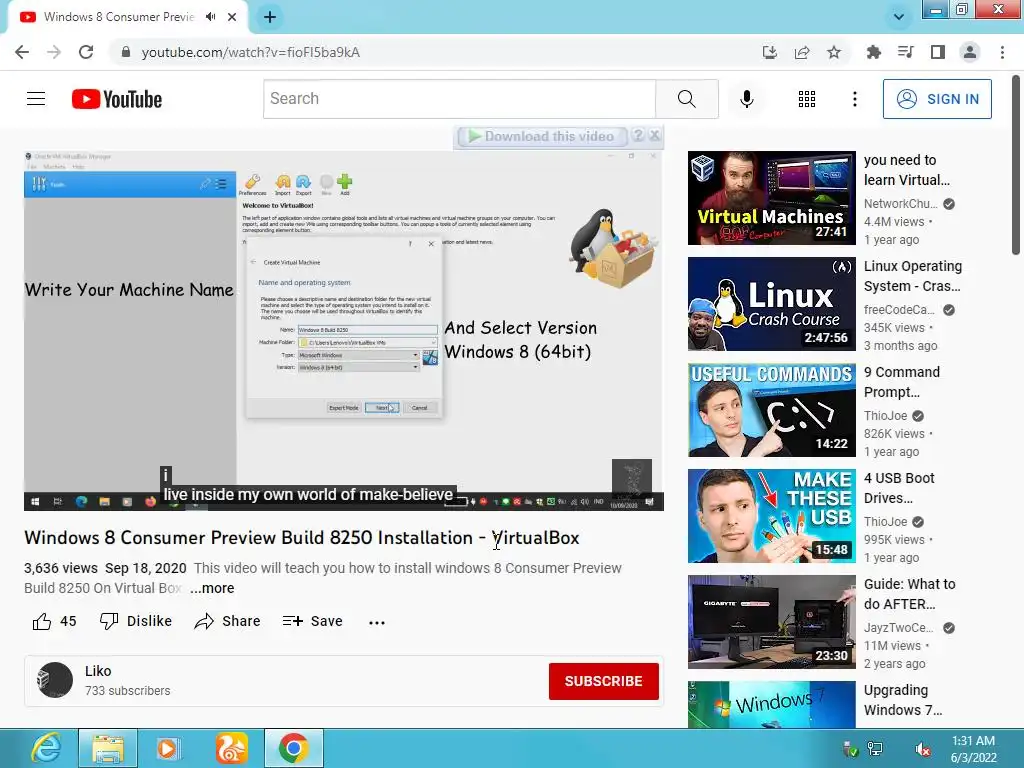Viewport: 1024px width, 768px height.
Task: Share this page from address bar
Action: 802,52
